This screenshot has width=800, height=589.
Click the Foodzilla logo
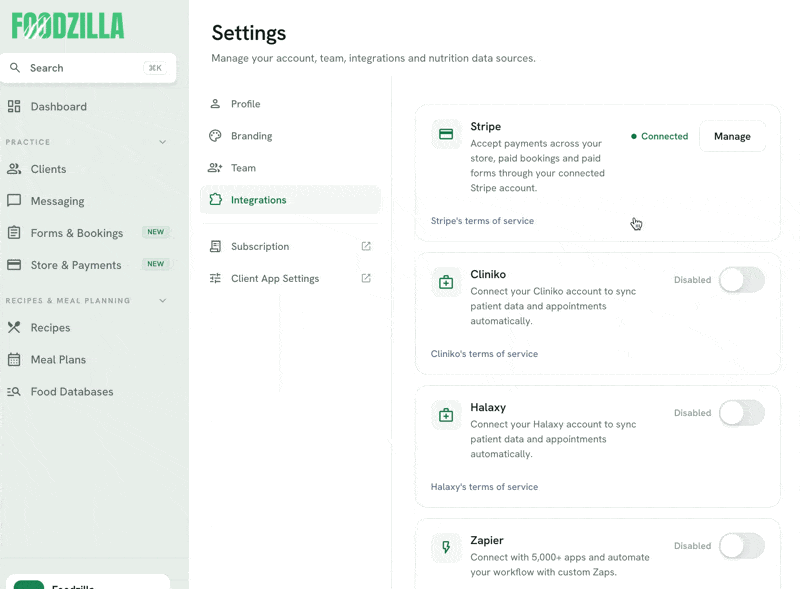pyautogui.click(x=68, y=26)
